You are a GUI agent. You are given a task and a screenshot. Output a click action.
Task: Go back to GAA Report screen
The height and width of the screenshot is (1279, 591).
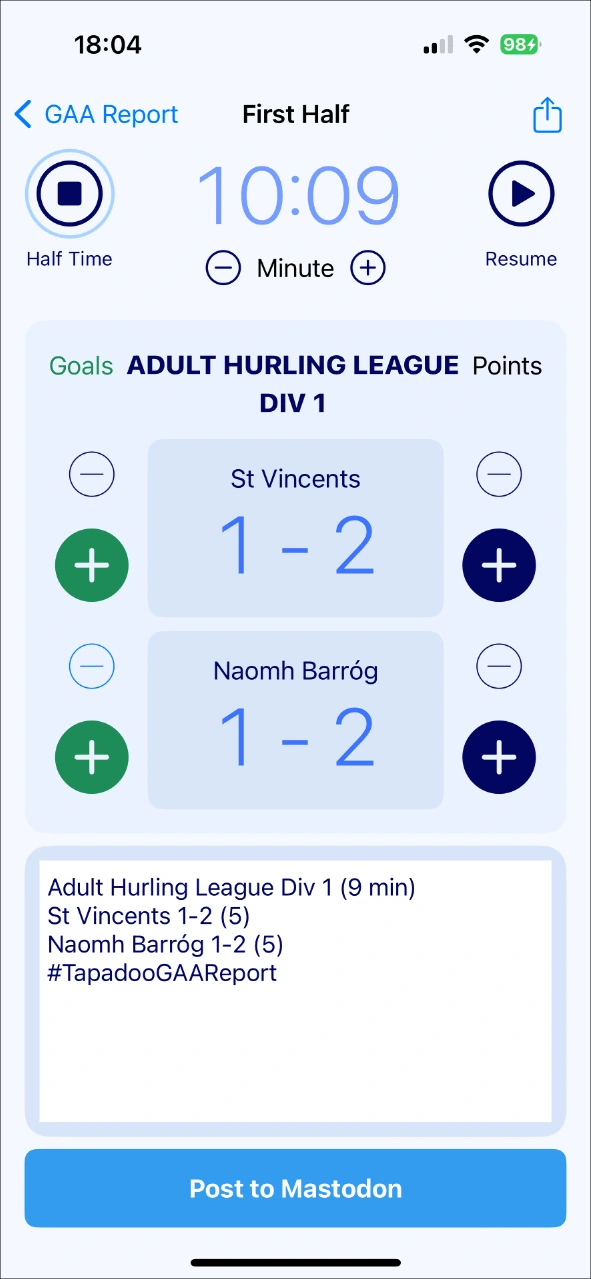pyautogui.click(x=95, y=114)
